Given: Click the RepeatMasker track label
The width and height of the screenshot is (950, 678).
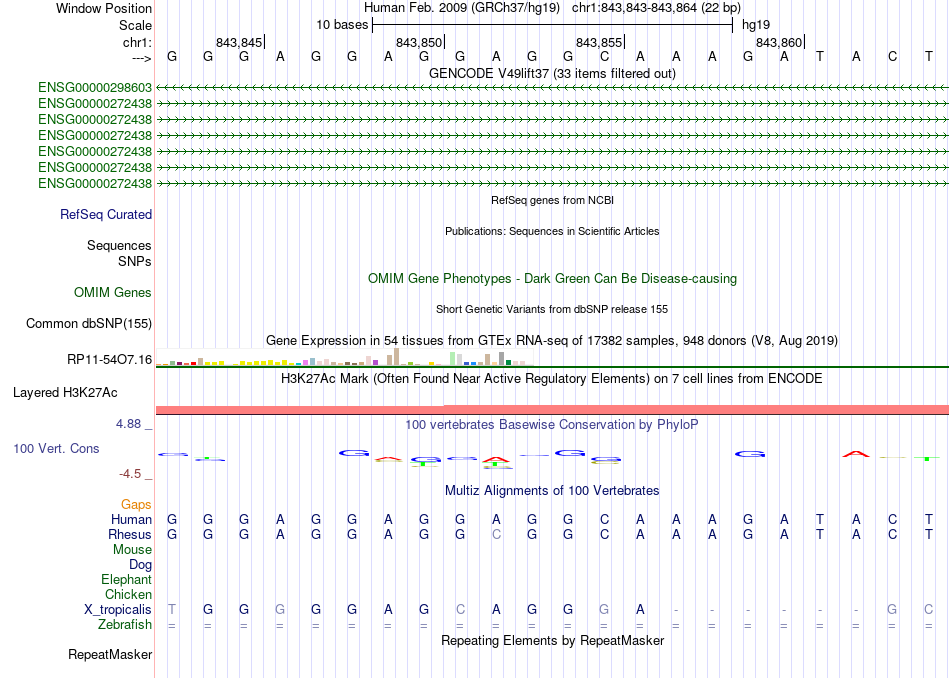Looking at the screenshot, I should pyautogui.click(x=110, y=654).
